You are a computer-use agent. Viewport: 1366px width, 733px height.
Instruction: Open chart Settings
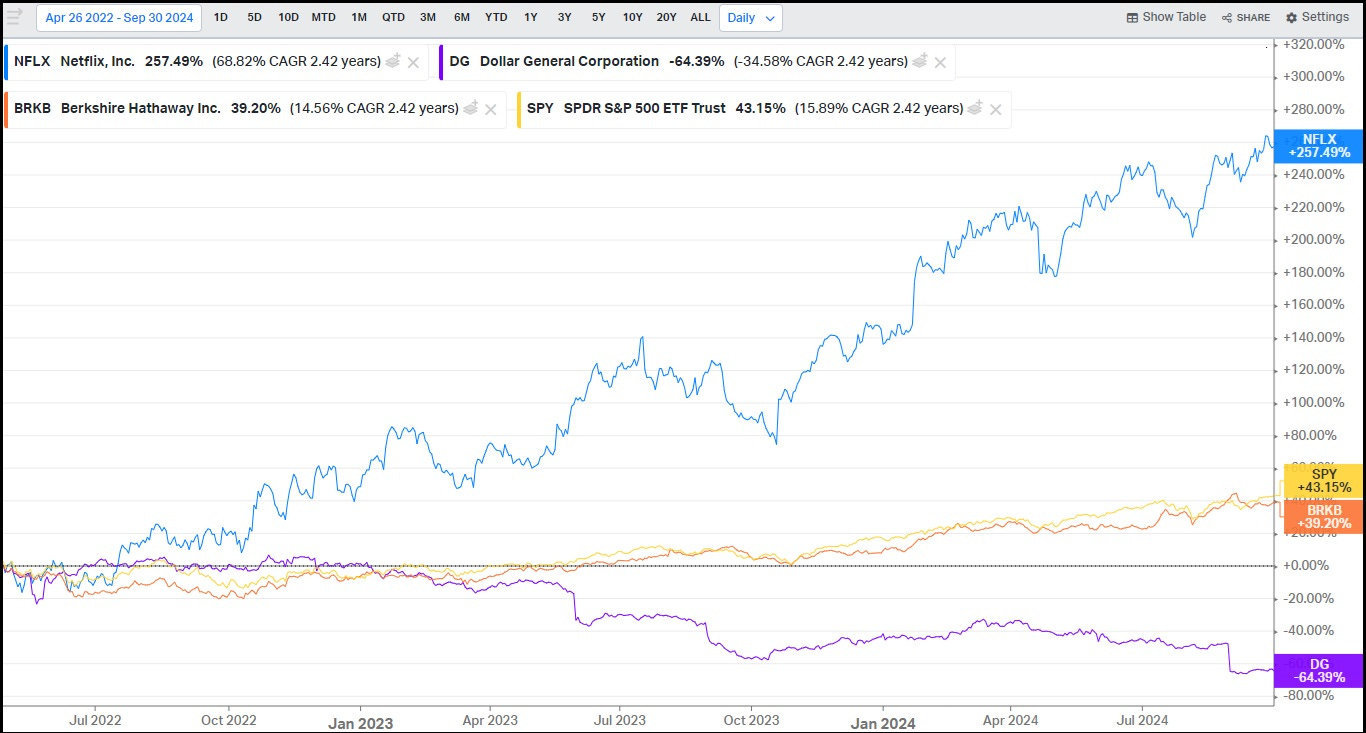click(x=1317, y=17)
